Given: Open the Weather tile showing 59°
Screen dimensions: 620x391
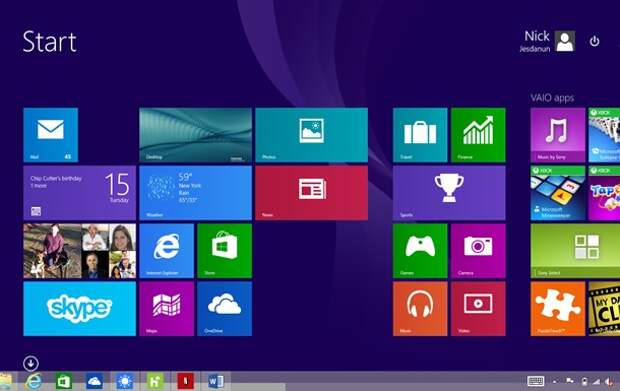Looking at the screenshot, I should (x=195, y=193).
